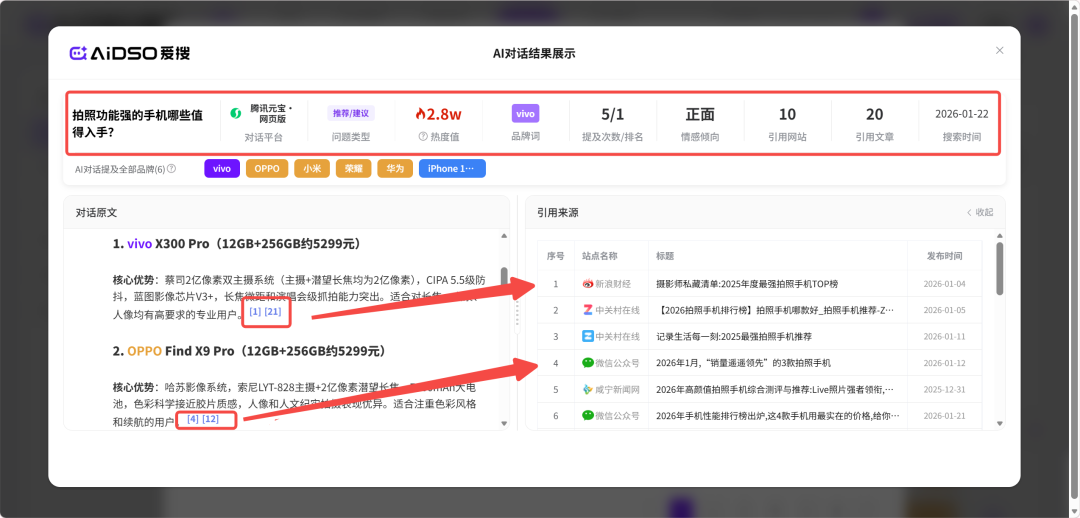Open article titled 记录生活每一刻:2025最强拍照手机推荐
This screenshot has height=518, width=1080.
pos(734,336)
